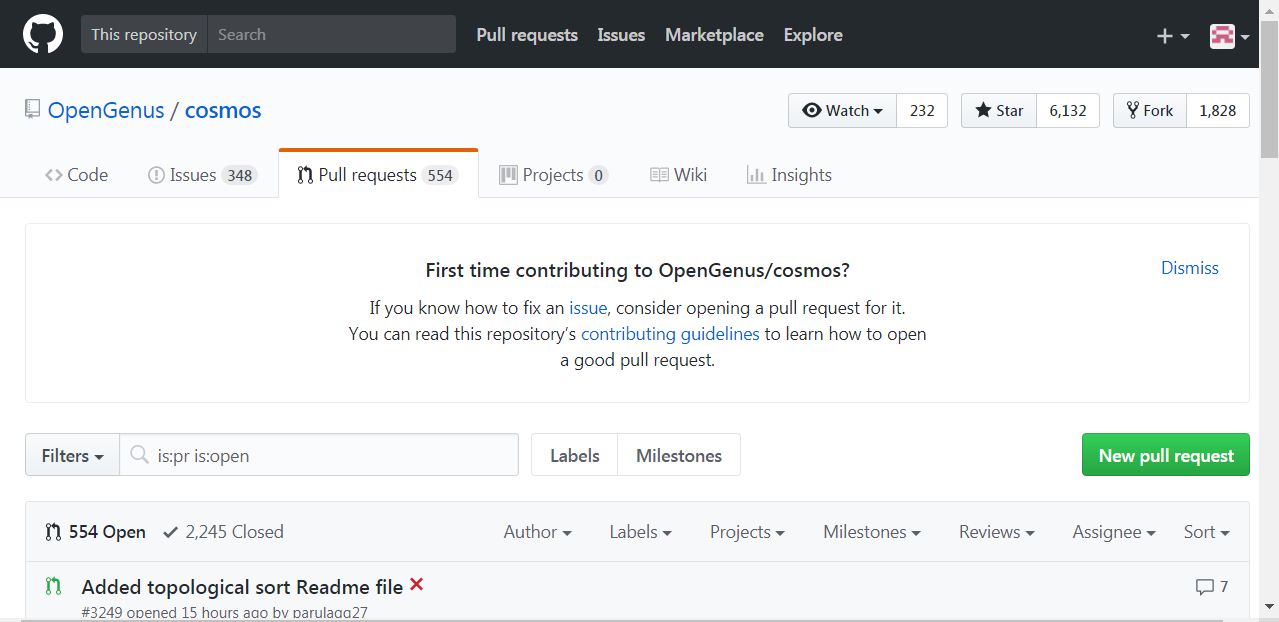The height and width of the screenshot is (622, 1279).
Task: Open the Labels button
Action: tap(575, 455)
